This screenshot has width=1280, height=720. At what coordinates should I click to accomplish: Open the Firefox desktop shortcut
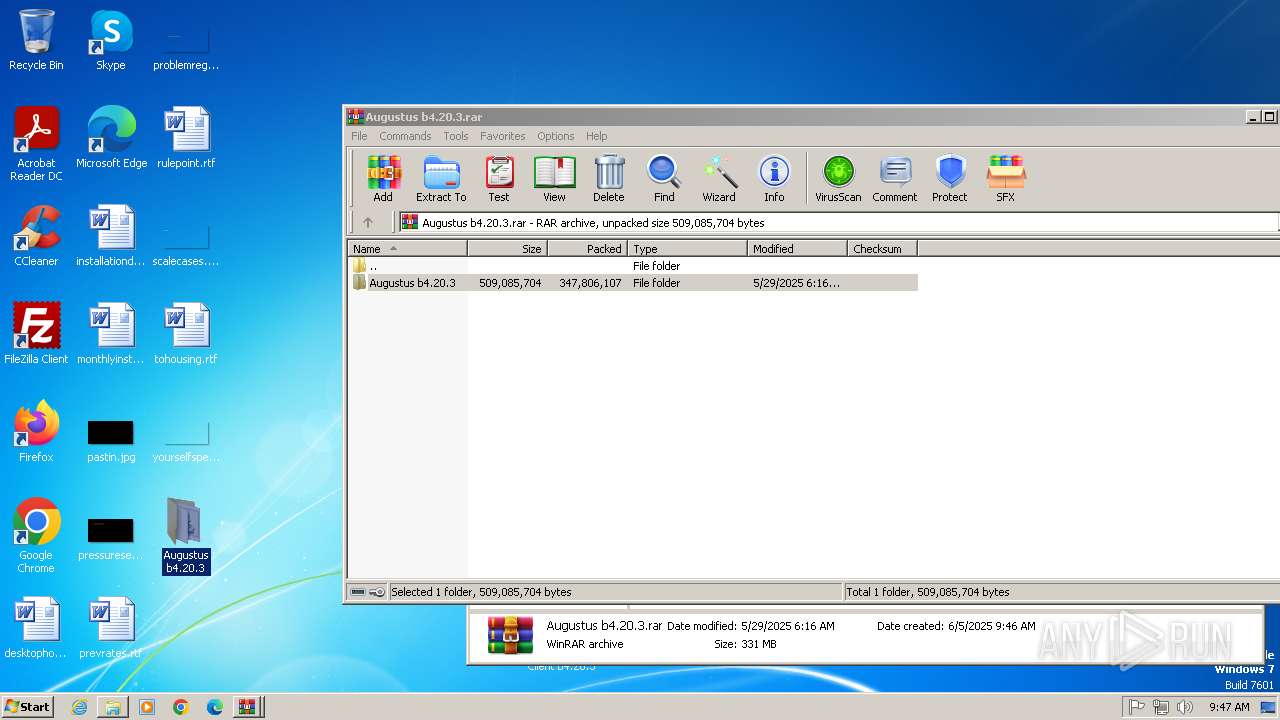36,432
